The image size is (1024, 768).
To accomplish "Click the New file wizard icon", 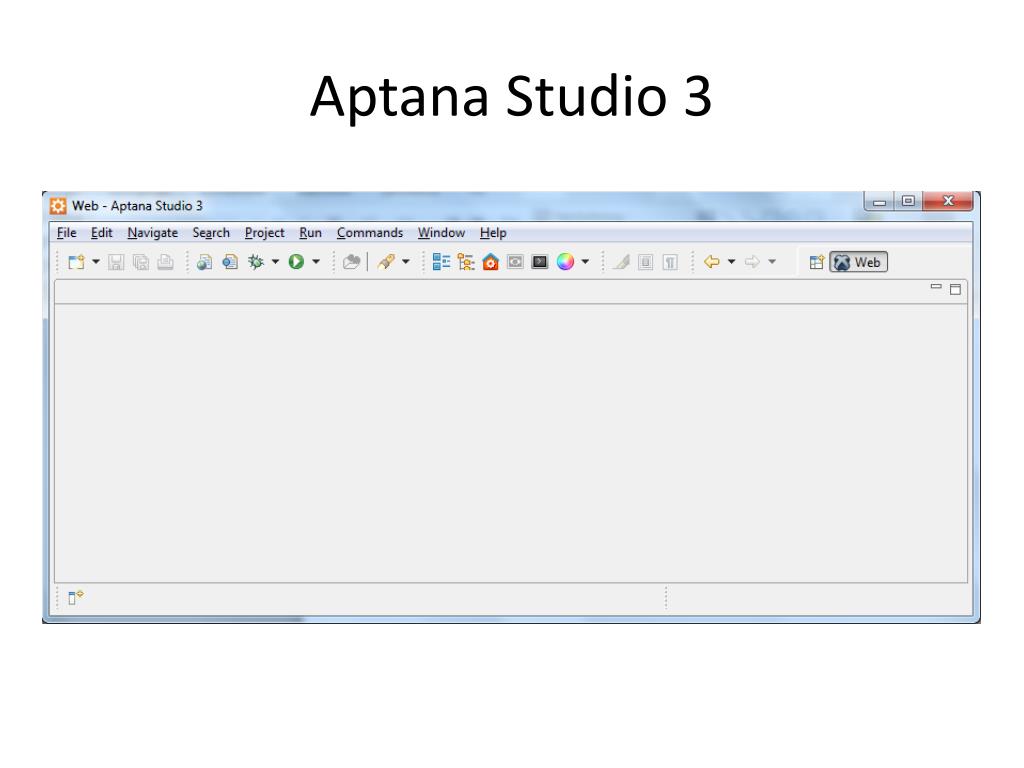I will pos(76,262).
